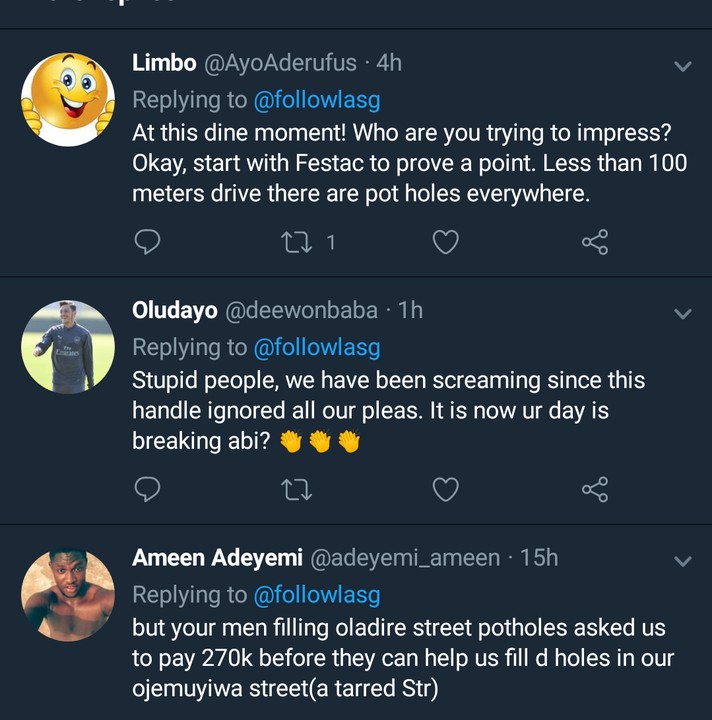Open the dropdown arrow on Limbo's tweet
The width and height of the screenshot is (712, 720).
tap(683, 67)
